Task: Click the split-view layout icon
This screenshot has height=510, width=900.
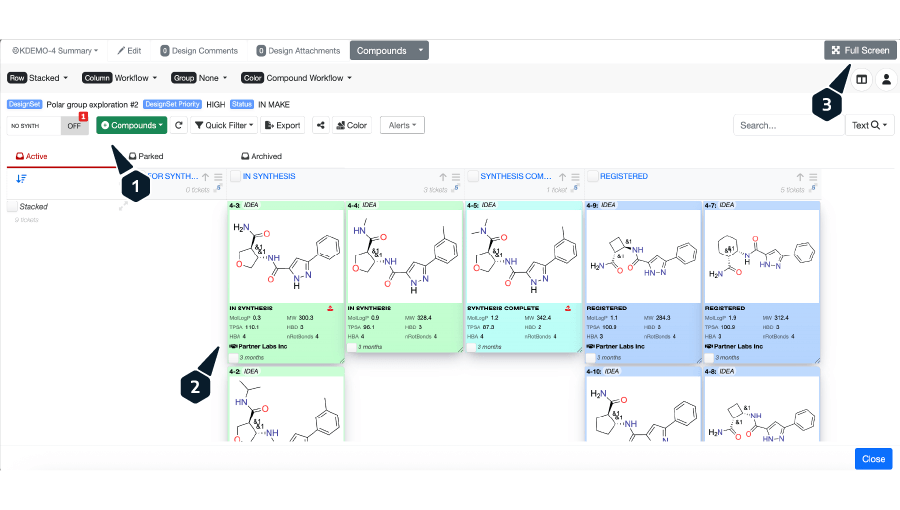Action: click(862, 80)
